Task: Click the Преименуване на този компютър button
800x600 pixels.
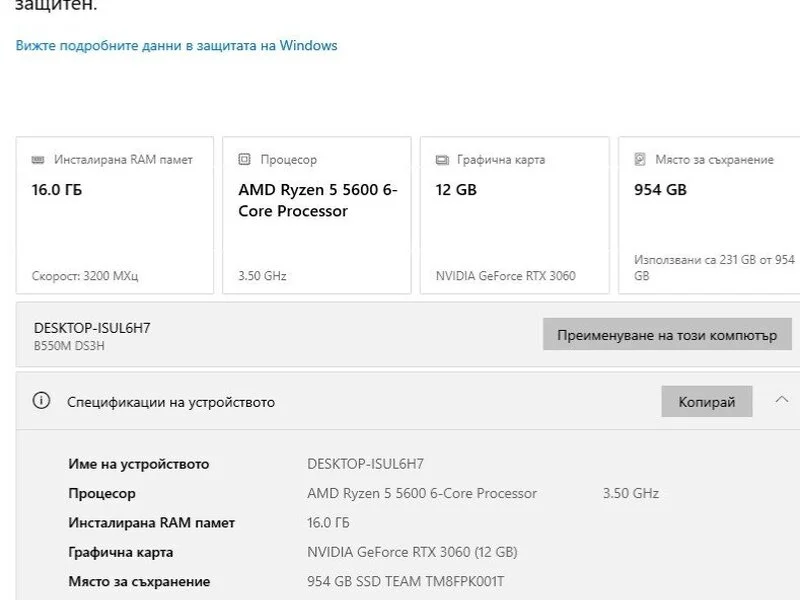Action: click(667, 334)
